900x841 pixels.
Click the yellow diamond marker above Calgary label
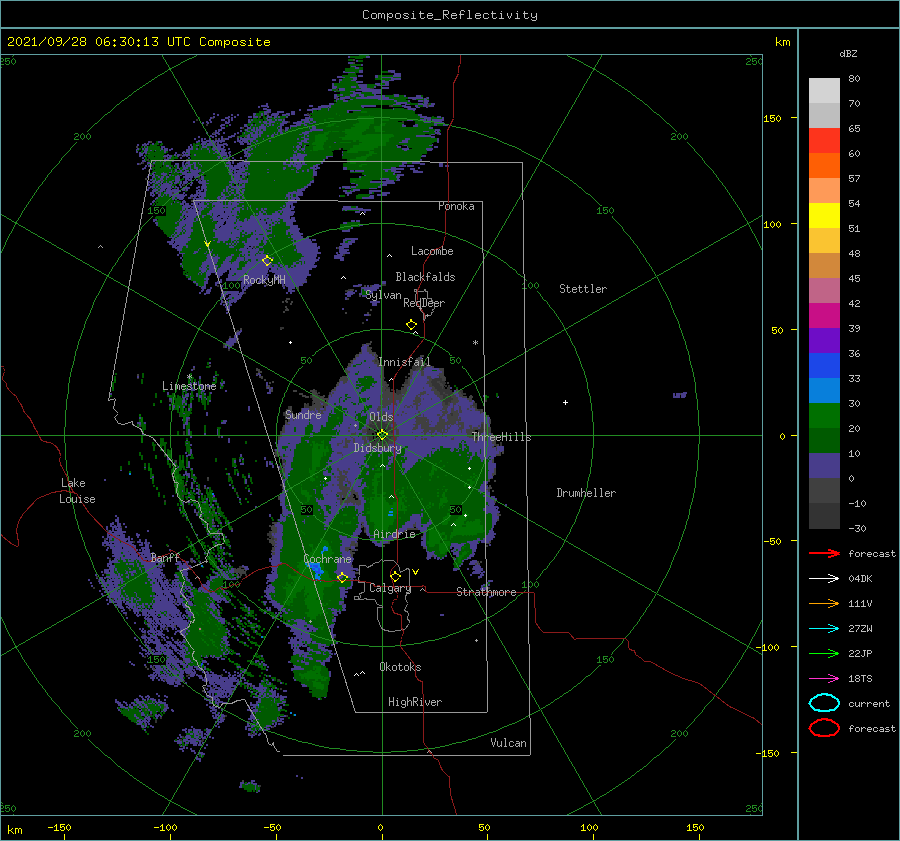tap(395, 576)
